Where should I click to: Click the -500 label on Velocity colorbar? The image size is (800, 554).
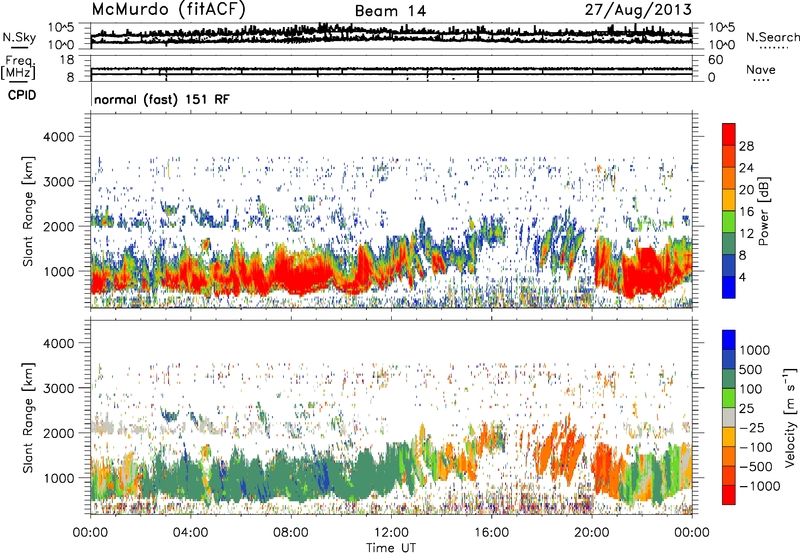pos(756,467)
